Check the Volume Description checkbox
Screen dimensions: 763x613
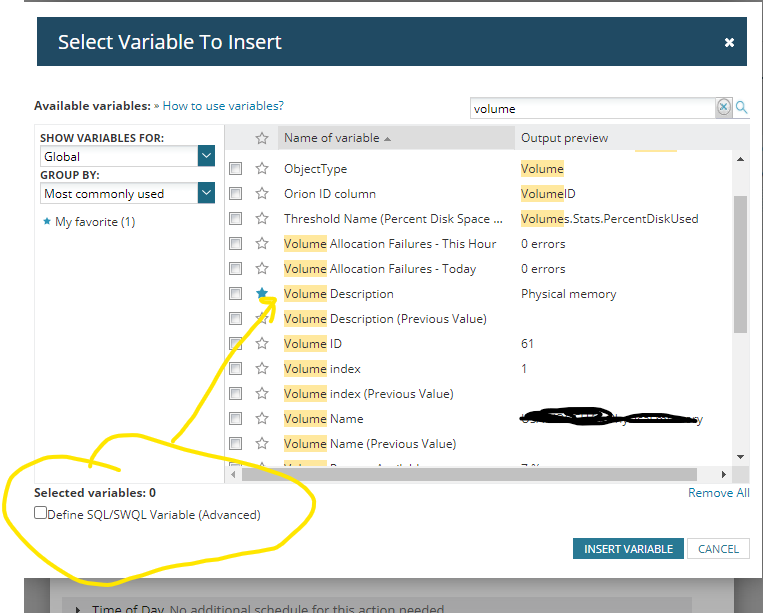(236, 293)
